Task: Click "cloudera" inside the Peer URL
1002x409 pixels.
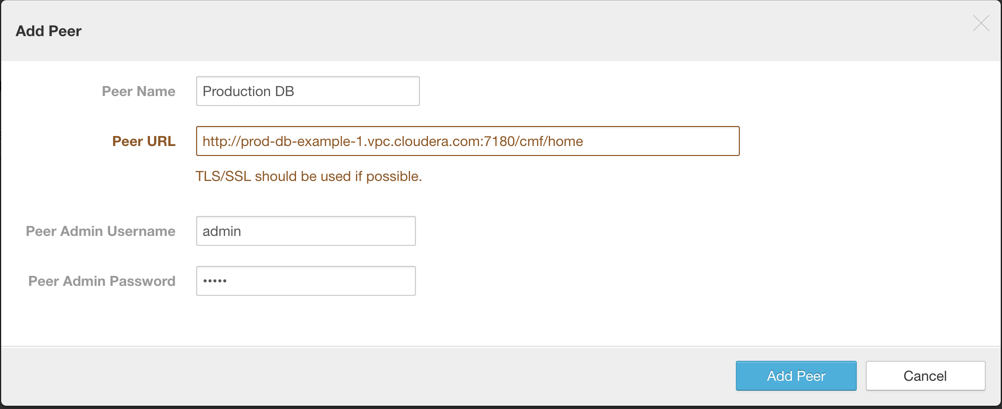Action: tap(420, 141)
